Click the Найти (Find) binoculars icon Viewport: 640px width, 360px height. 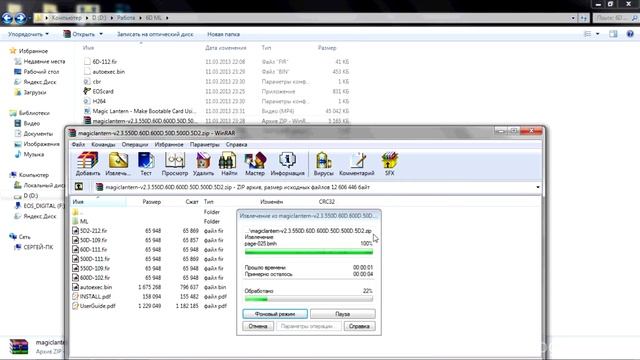click(x=229, y=164)
